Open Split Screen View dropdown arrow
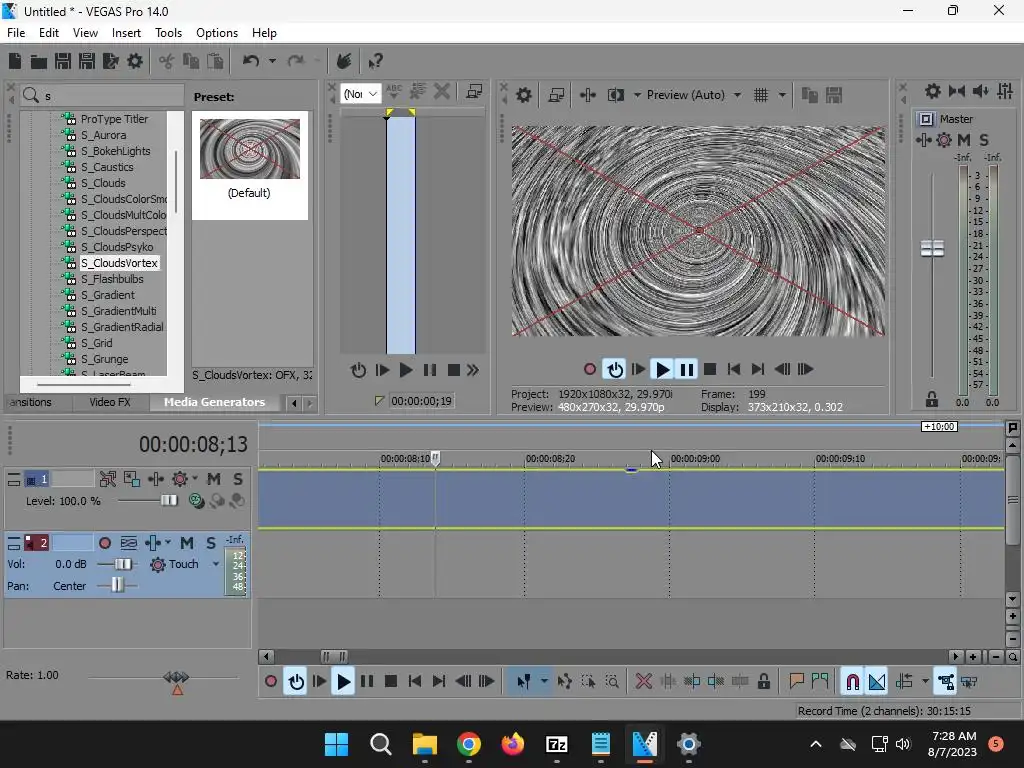The image size is (1024, 768). pos(637,95)
